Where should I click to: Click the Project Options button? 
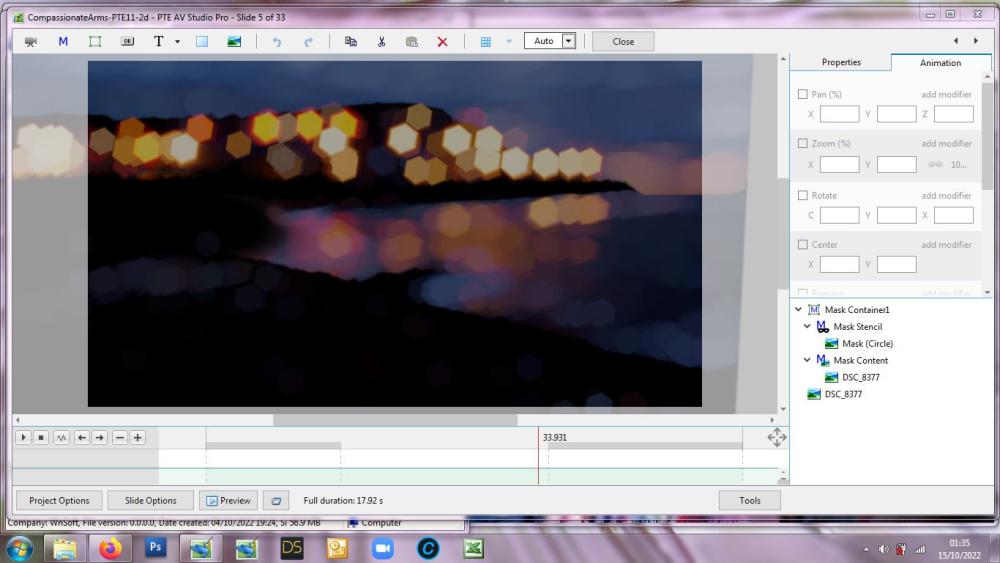pos(59,500)
